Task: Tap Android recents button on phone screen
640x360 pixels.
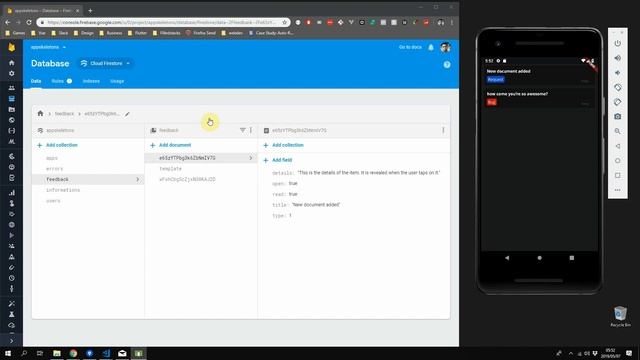Action: (x=572, y=258)
